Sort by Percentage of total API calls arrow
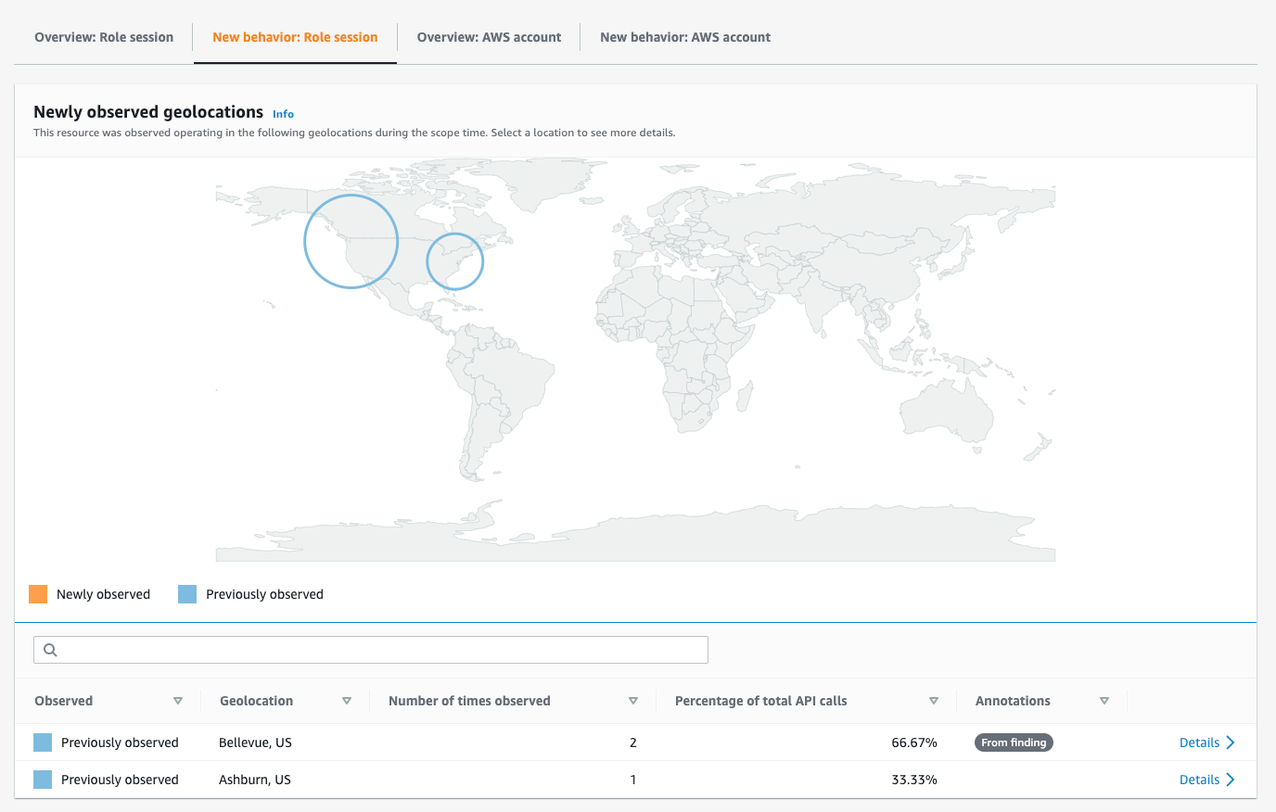Viewport: 1276px width, 812px height. [x=934, y=701]
